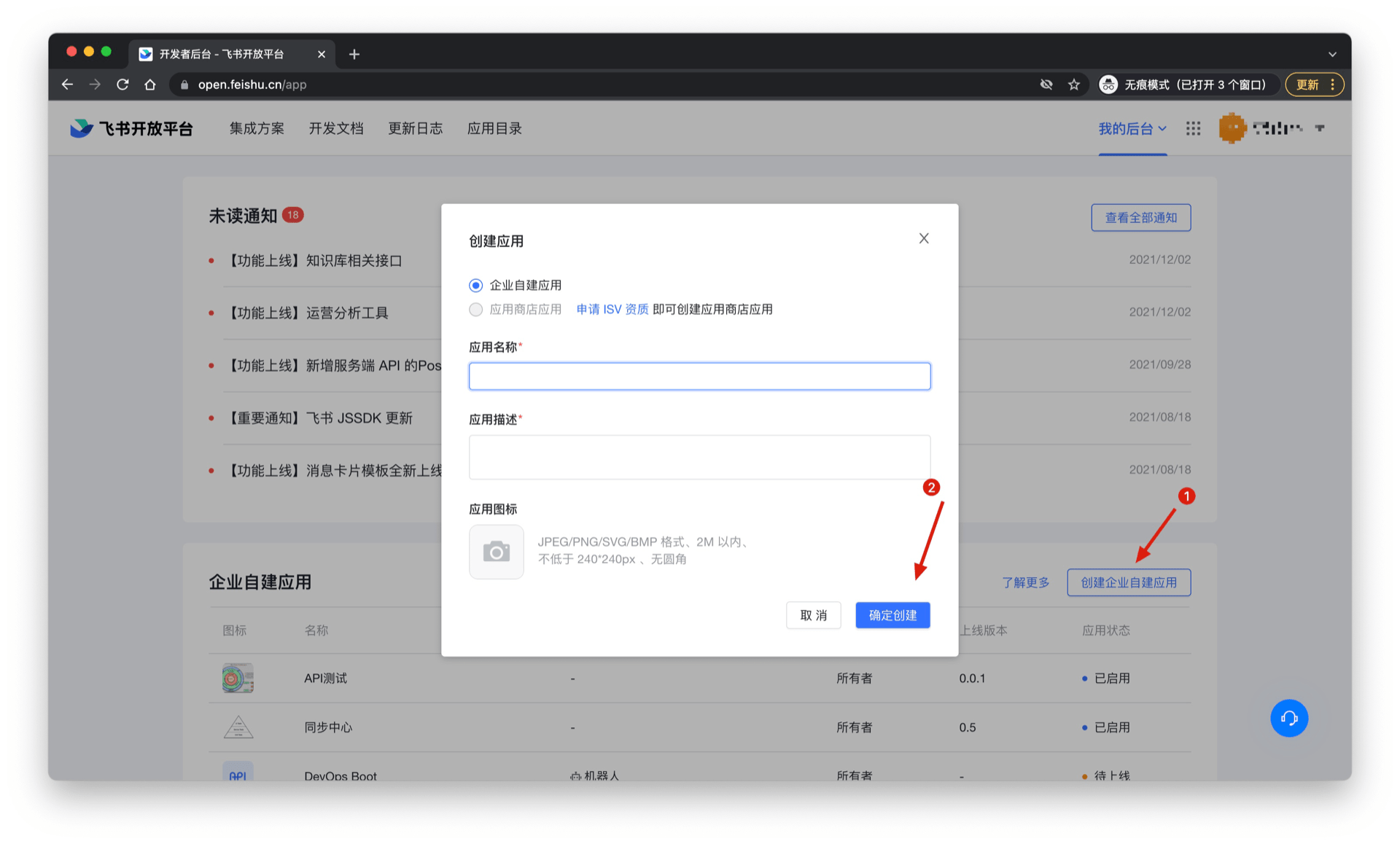Open the customer support headset chat button
The width and height of the screenshot is (1400, 844).
tap(1288, 719)
